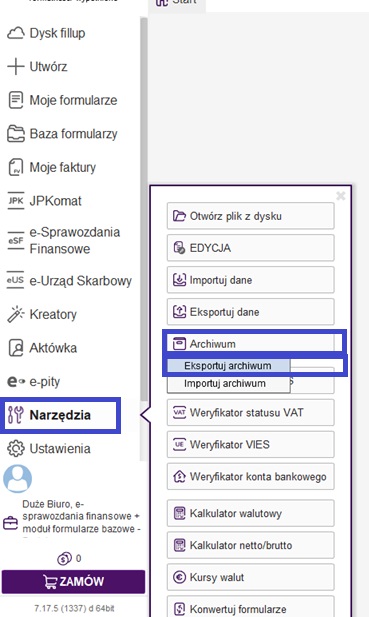369x617 pixels.
Task: Open the Ustawienia gear icon
Action: point(16,449)
